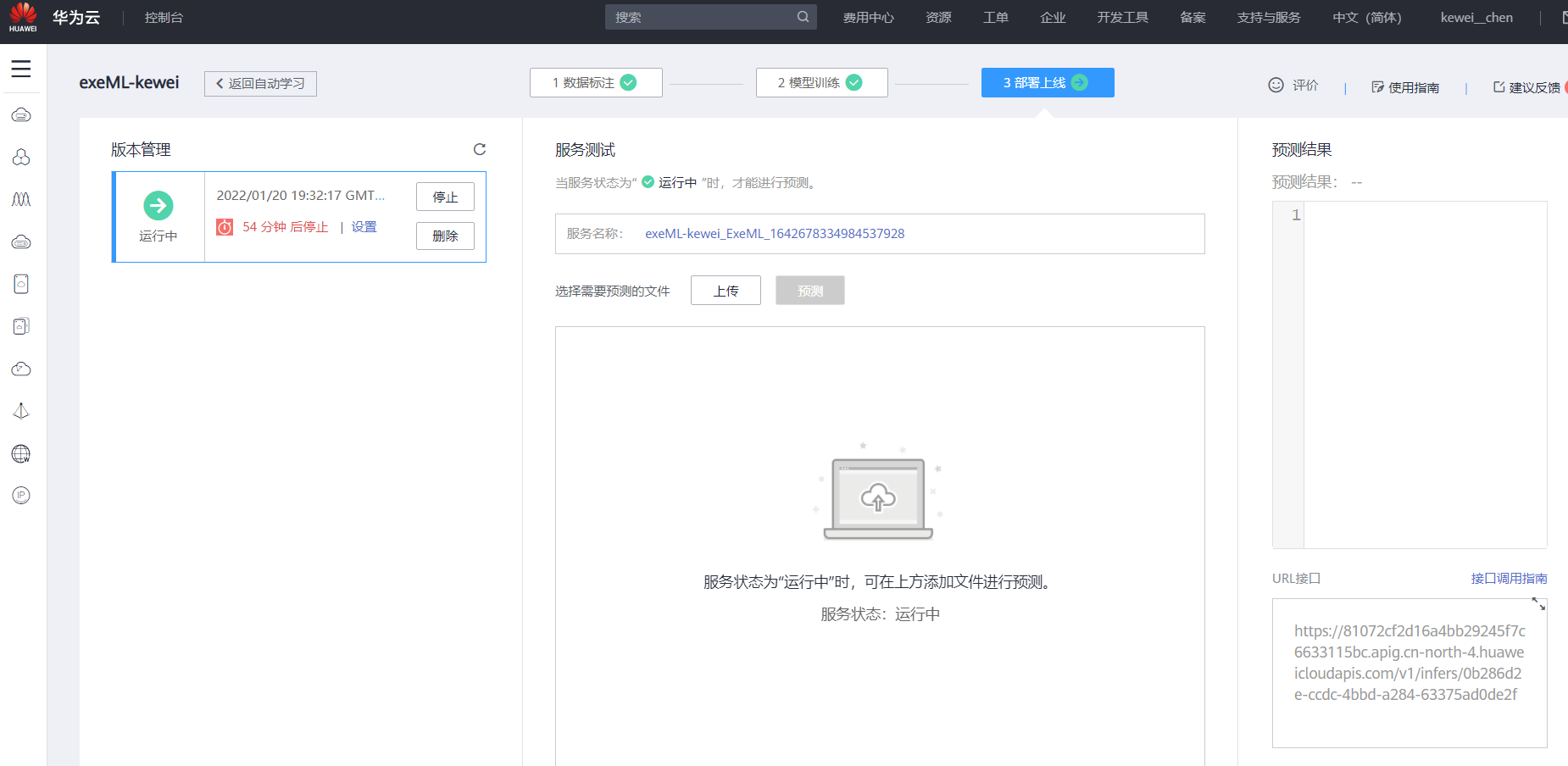Image resolution: width=1568 pixels, height=766 pixels.
Task: Open 费用中心 in top navigation
Action: point(869,17)
